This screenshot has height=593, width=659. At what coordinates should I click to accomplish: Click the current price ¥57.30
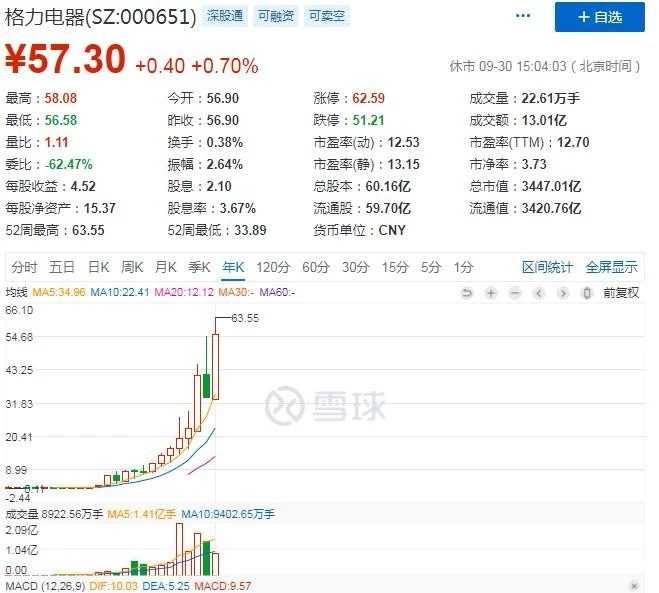(x=65, y=59)
